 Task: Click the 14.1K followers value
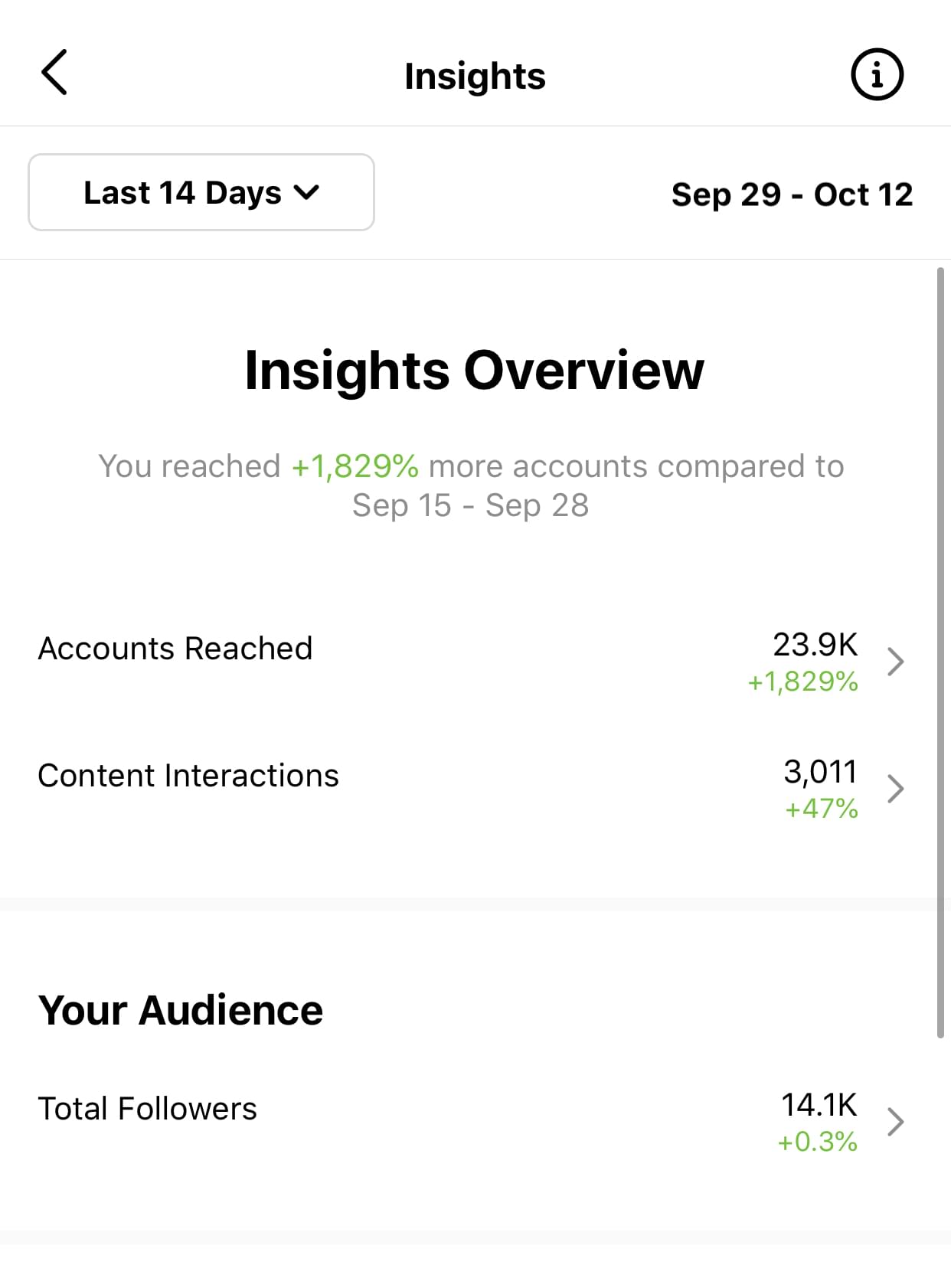(x=819, y=1105)
